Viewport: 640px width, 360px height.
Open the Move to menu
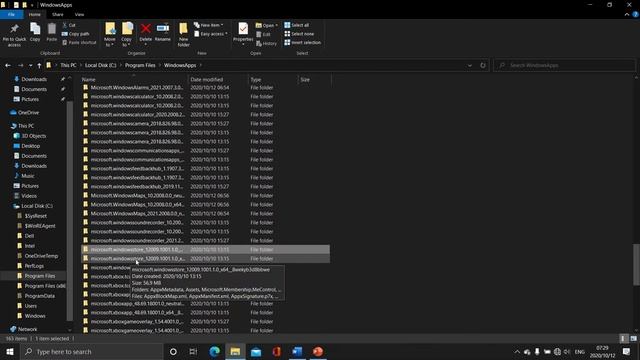tap(110, 35)
